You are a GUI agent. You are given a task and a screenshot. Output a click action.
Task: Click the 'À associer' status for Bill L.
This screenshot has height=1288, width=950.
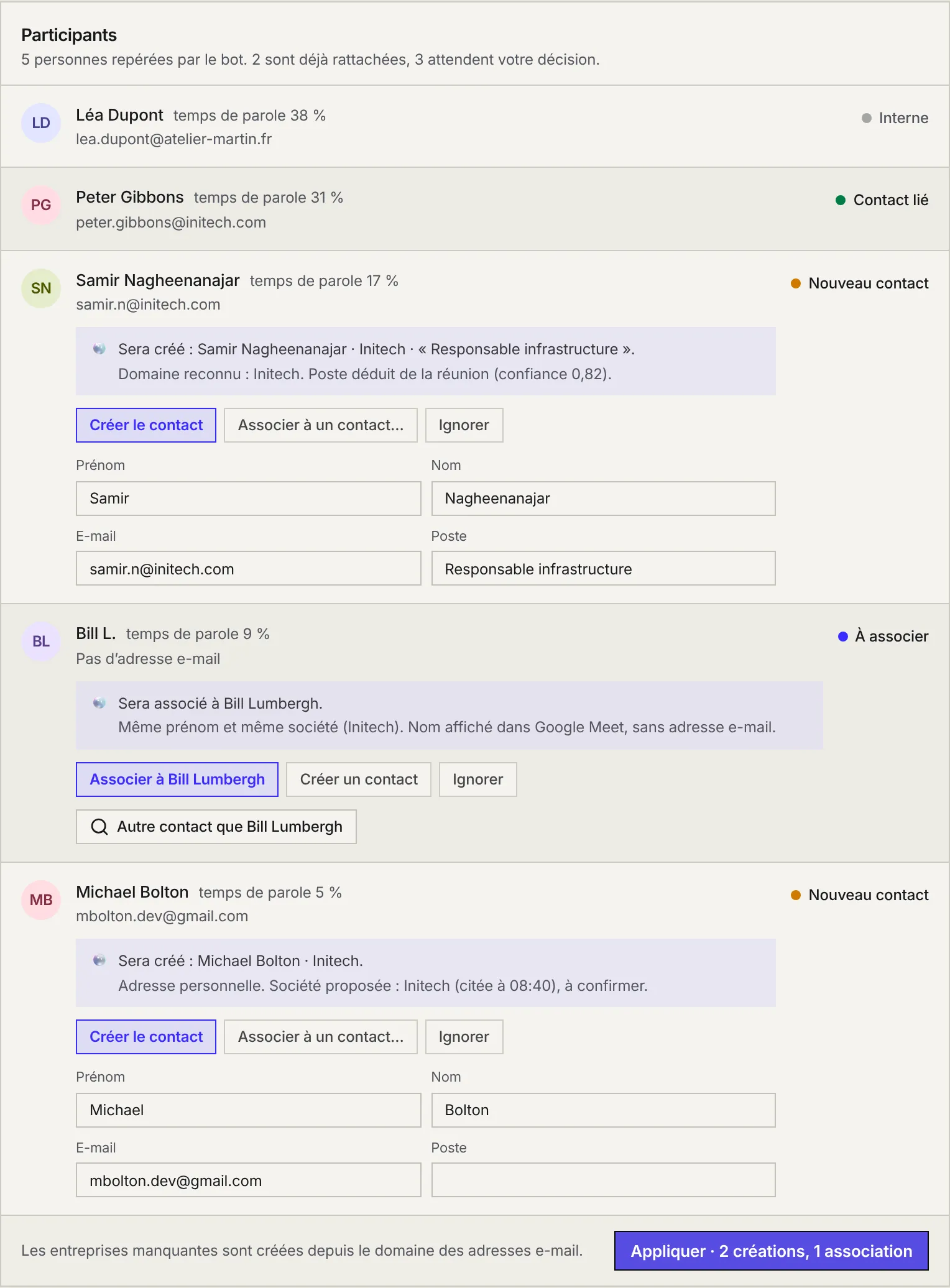883,637
